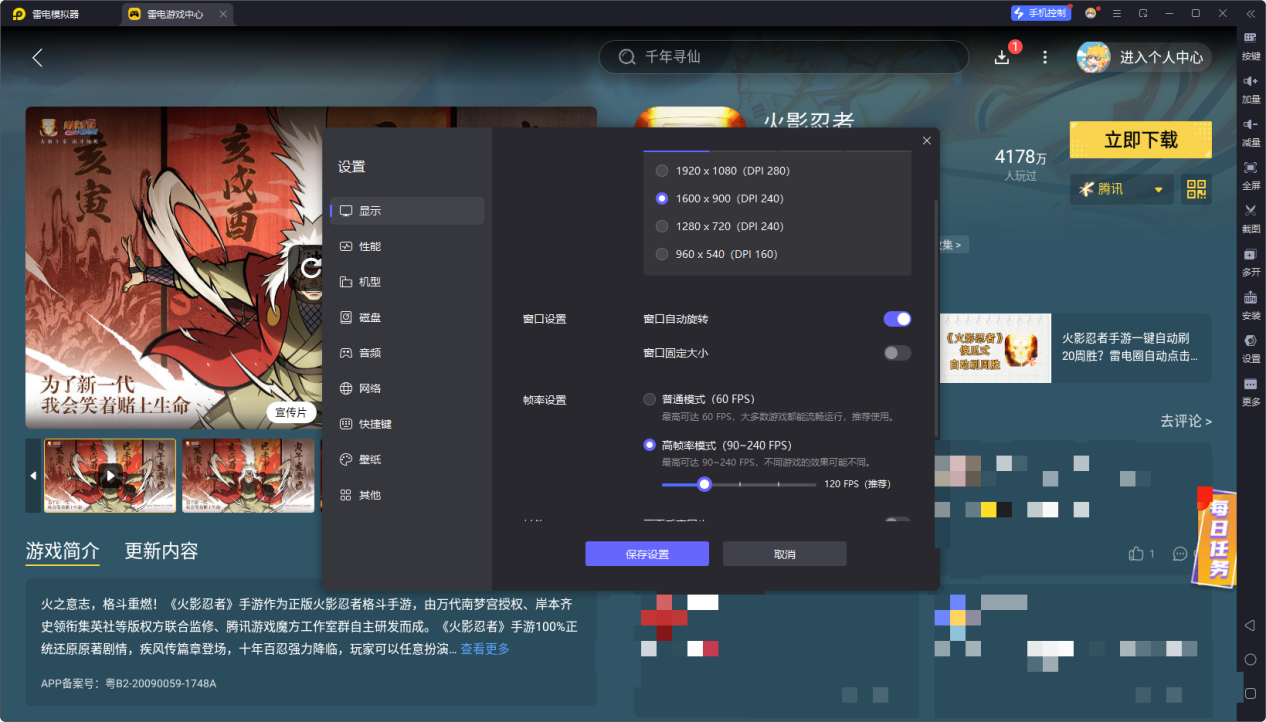Image resolution: width=1266 pixels, height=722 pixels.
Task: Click the window popup icon in title bar
Action: [x=1142, y=13]
